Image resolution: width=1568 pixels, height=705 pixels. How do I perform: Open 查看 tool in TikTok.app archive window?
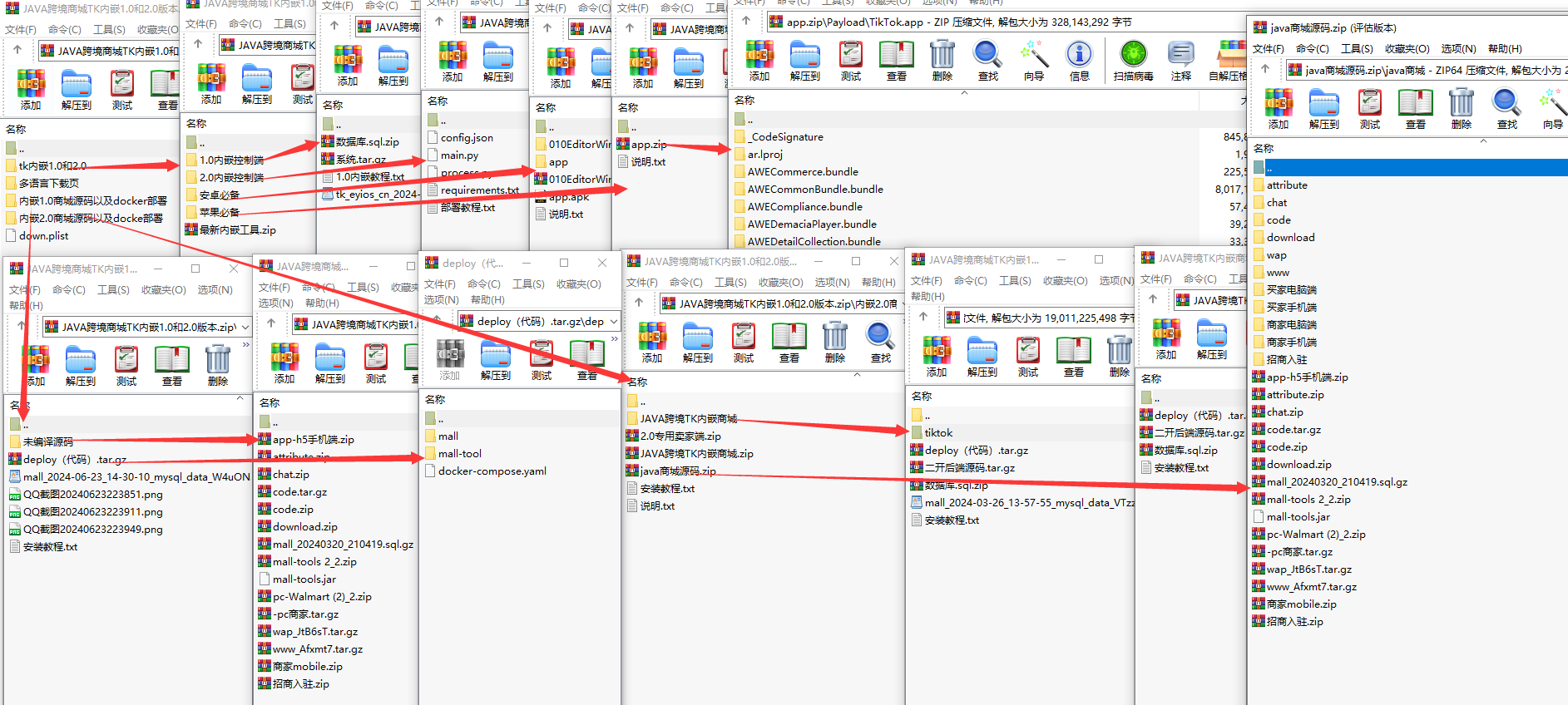tap(897, 61)
